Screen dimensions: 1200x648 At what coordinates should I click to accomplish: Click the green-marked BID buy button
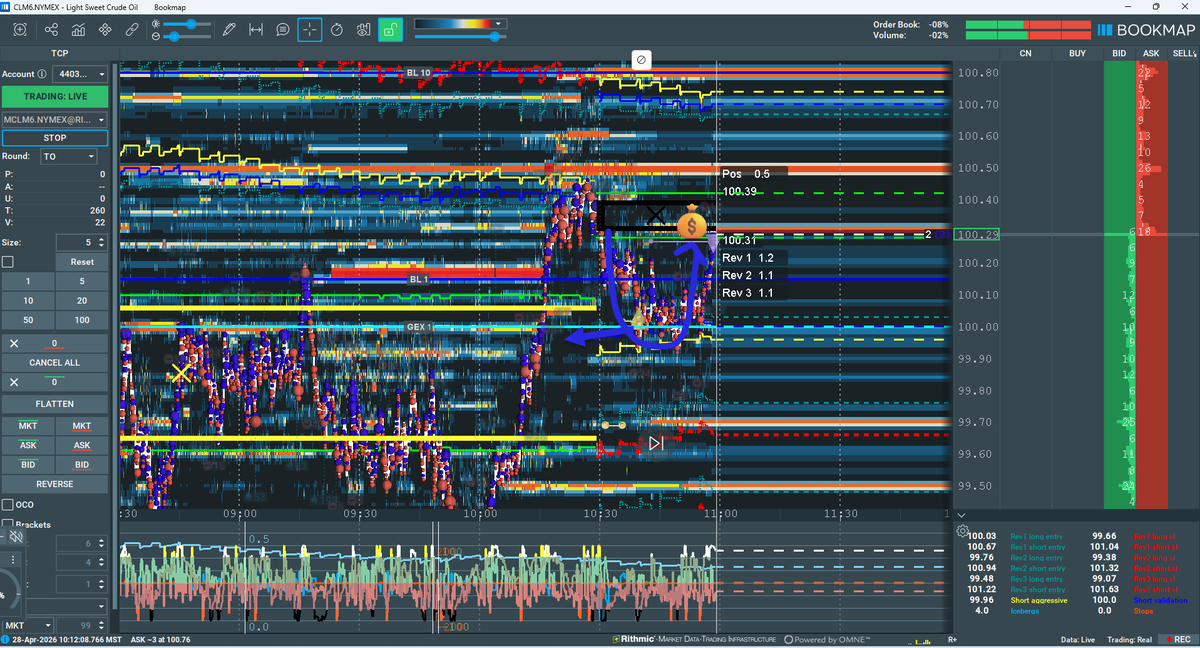(x=28, y=465)
